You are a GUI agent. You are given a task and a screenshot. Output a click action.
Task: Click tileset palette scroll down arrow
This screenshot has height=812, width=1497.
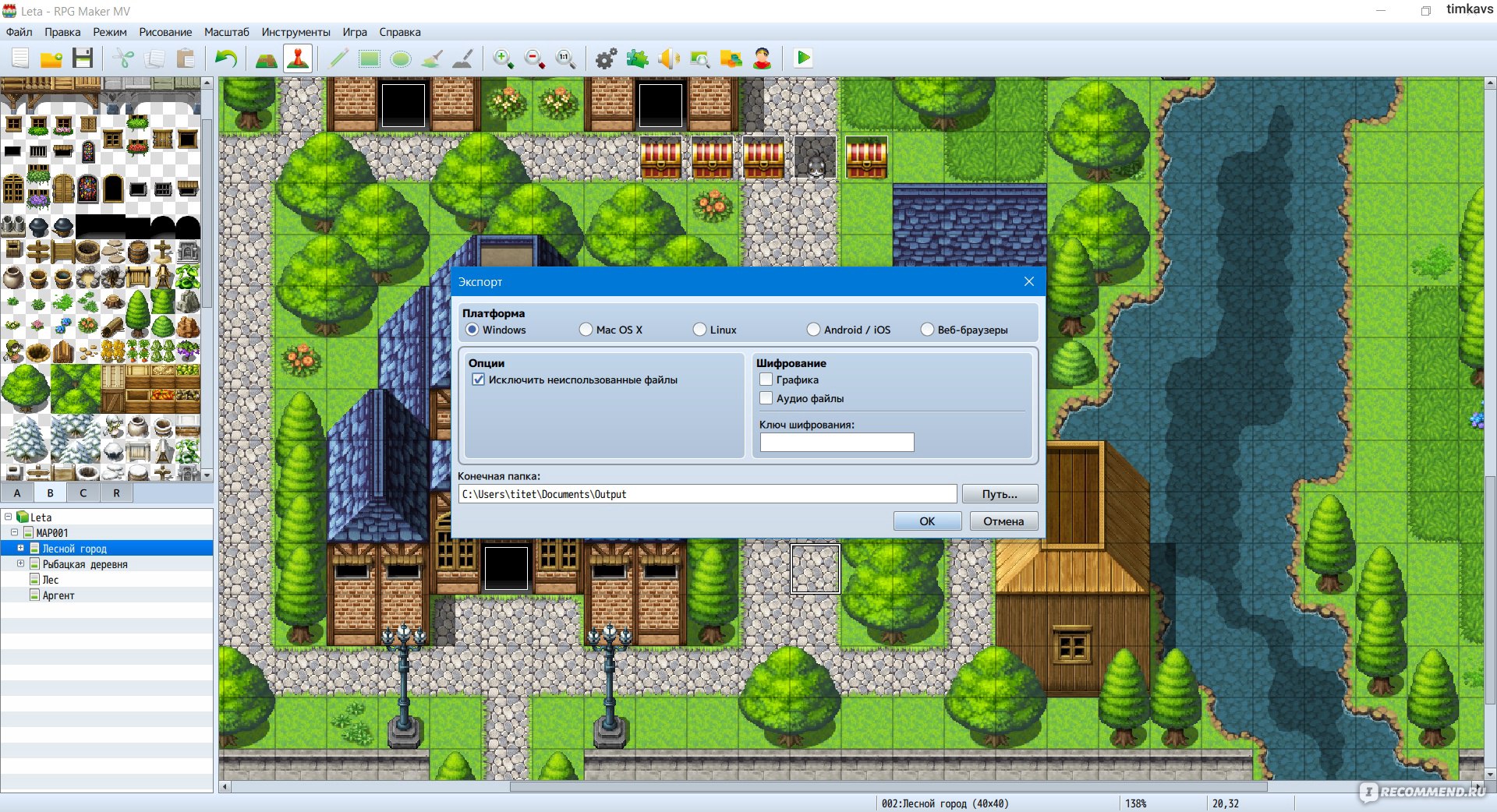pyautogui.click(x=207, y=474)
